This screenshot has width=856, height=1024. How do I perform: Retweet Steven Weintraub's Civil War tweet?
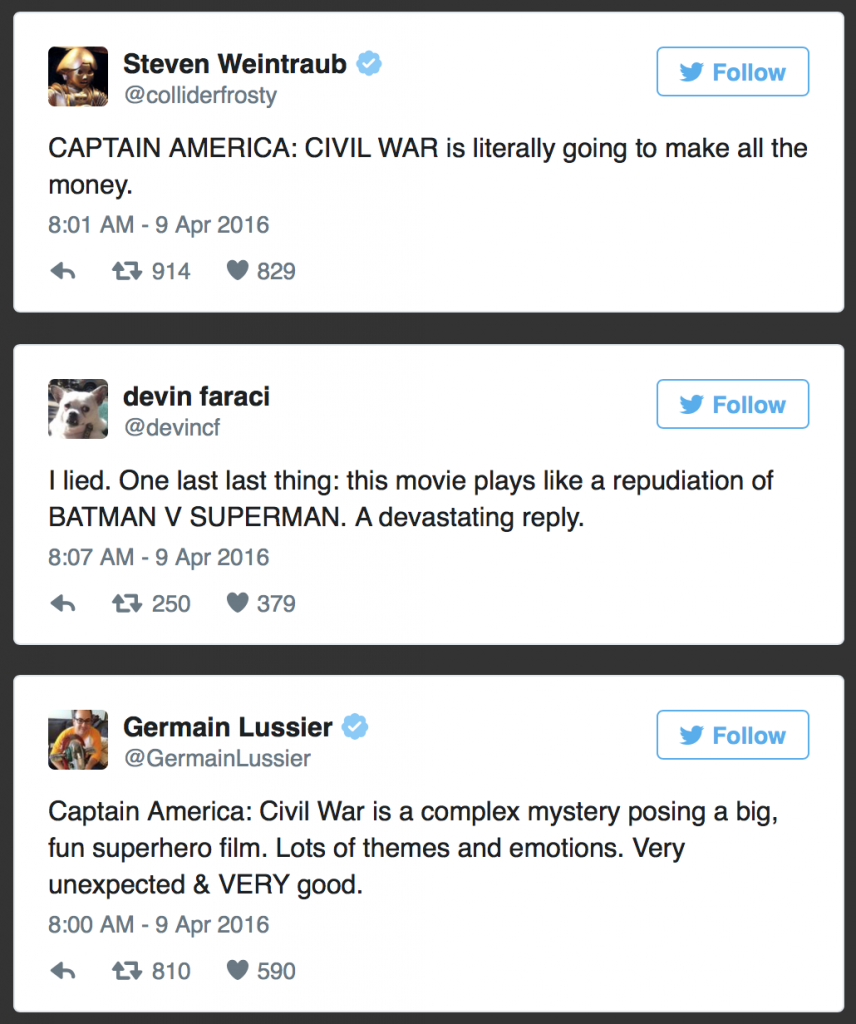tap(127, 270)
